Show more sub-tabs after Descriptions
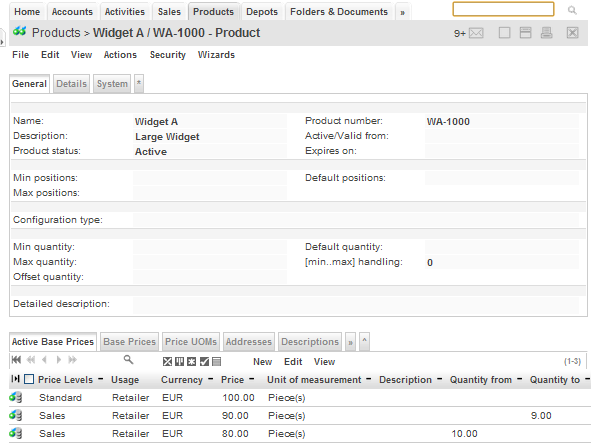The height and width of the screenshot is (446, 591). pyautogui.click(x=351, y=342)
